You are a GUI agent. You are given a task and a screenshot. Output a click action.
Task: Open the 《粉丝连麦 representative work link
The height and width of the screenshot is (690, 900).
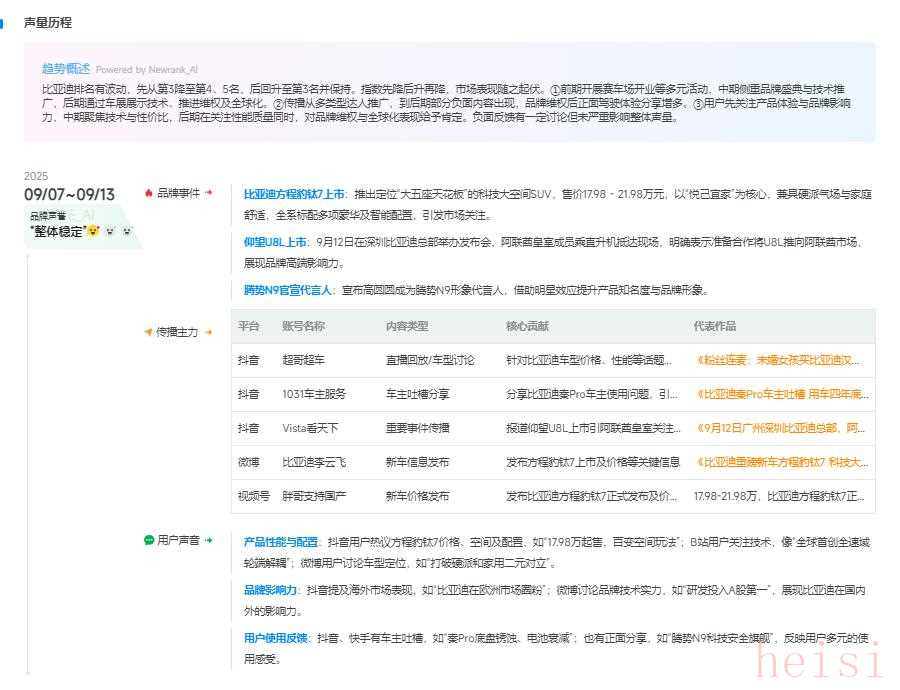782,359
